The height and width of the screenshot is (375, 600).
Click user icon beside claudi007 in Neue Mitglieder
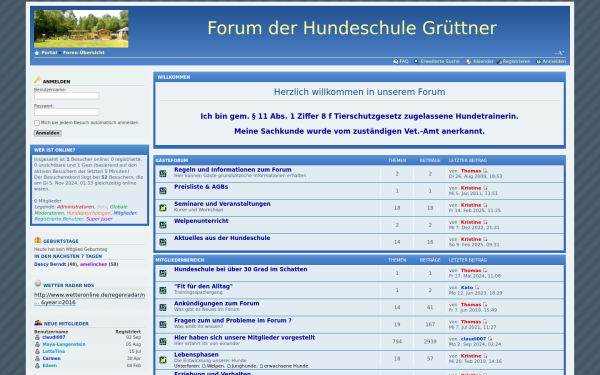(x=37, y=337)
